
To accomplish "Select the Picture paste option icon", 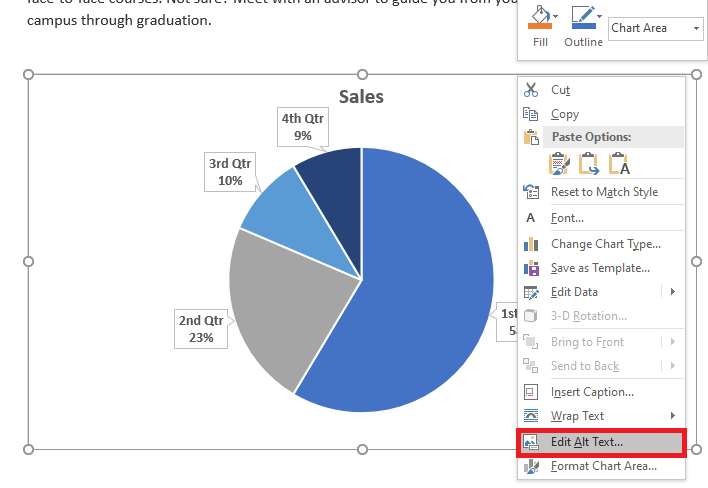I will 589,163.
